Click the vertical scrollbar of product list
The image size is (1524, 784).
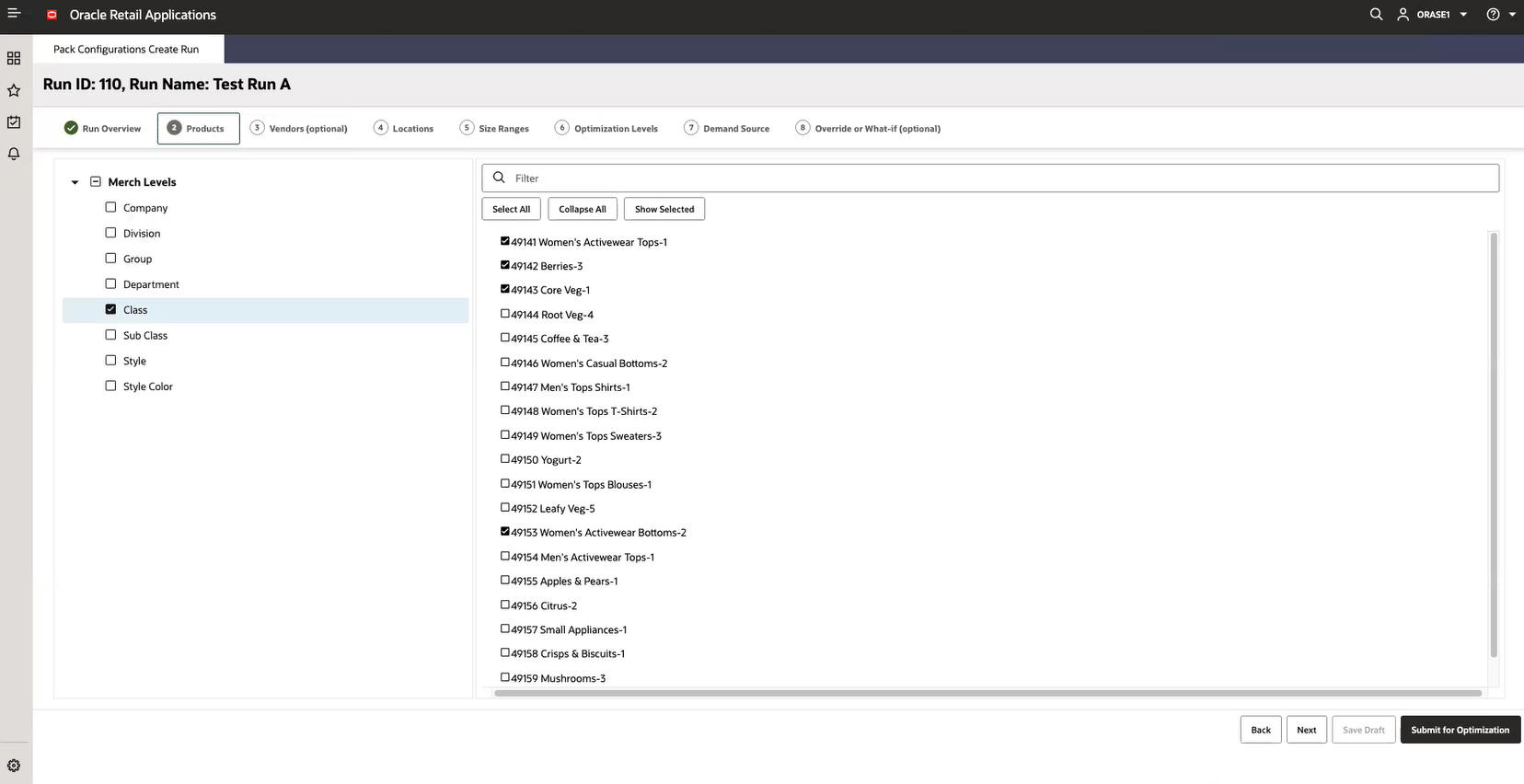tap(1494, 444)
